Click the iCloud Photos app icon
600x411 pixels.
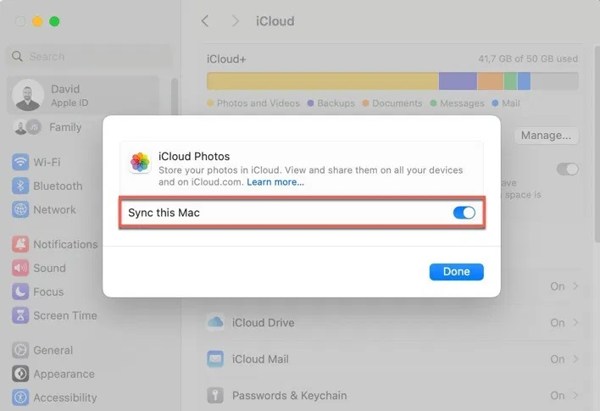click(141, 165)
